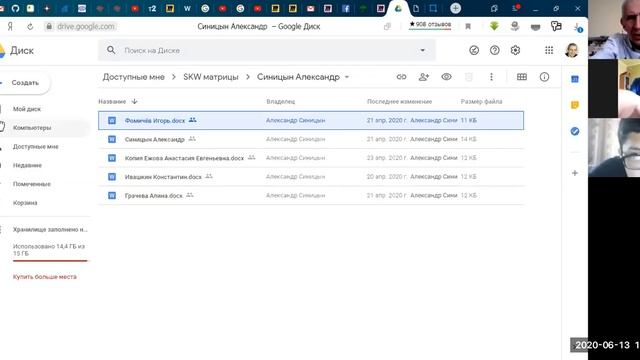The image size is (640, 360).
Task: Click the Google account avatar
Action: pos(571,50)
